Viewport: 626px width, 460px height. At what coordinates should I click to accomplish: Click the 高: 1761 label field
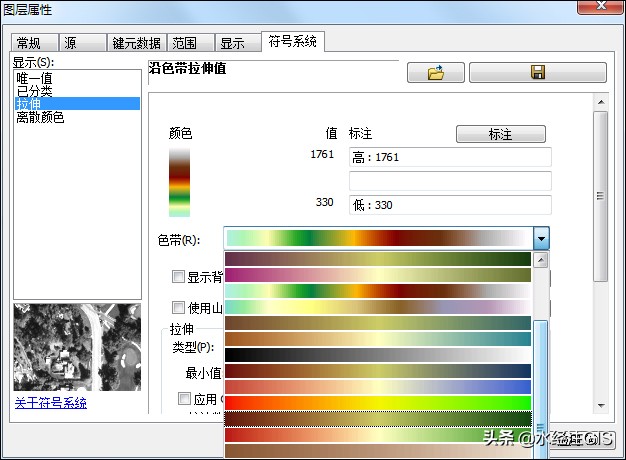point(449,157)
